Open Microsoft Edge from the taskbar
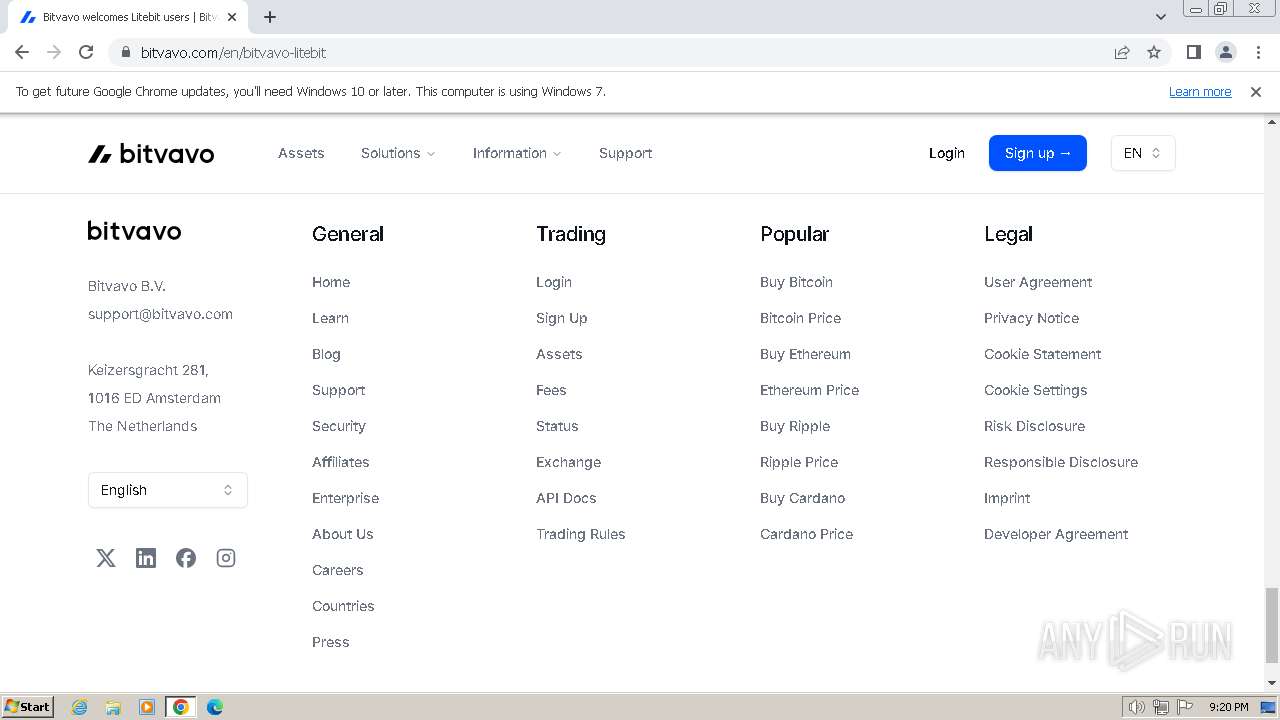 point(214,707)
